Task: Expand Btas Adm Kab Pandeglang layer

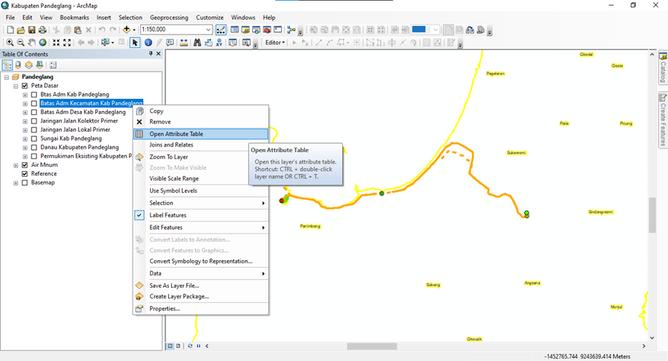Action: click(x=25, y=95)
